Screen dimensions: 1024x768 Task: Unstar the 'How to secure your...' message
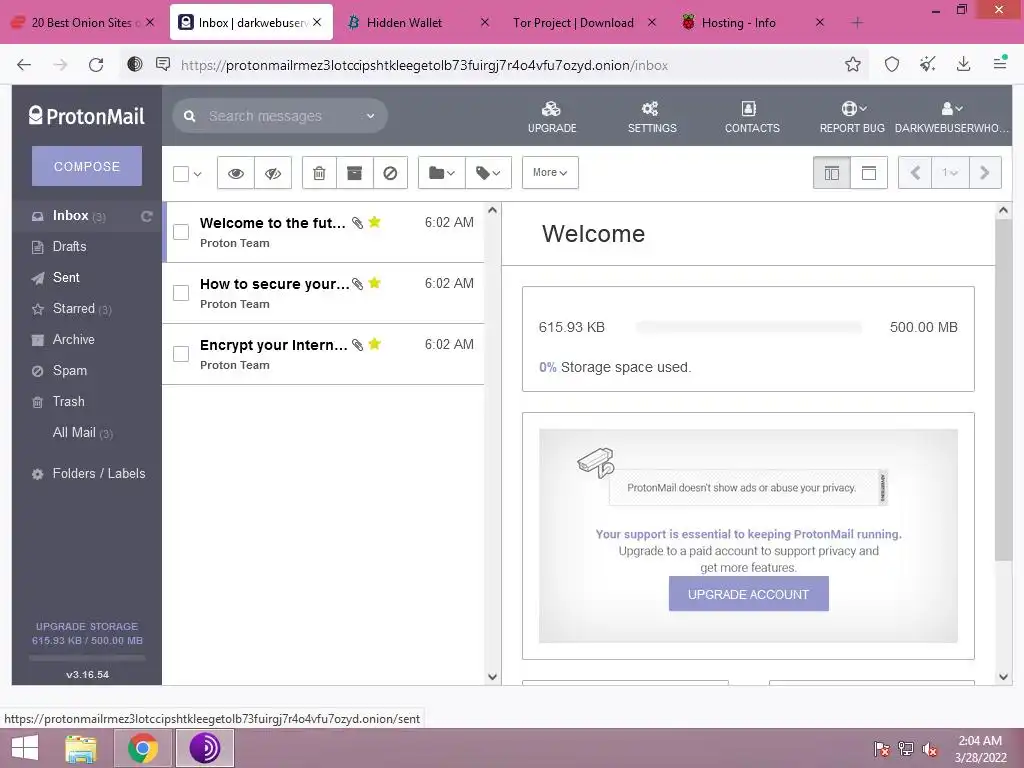click(374, 283)
